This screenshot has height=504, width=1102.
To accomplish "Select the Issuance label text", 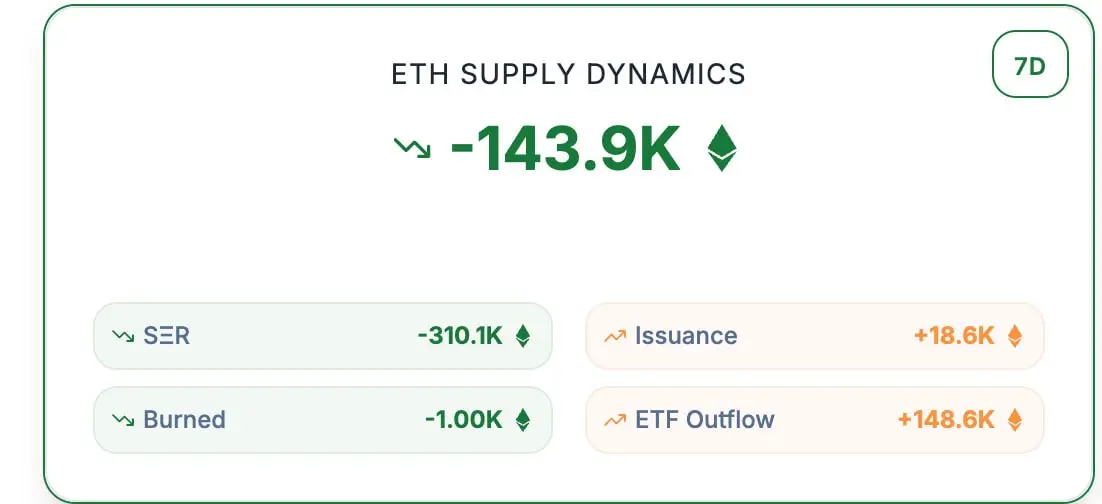I will coord(686,336).
